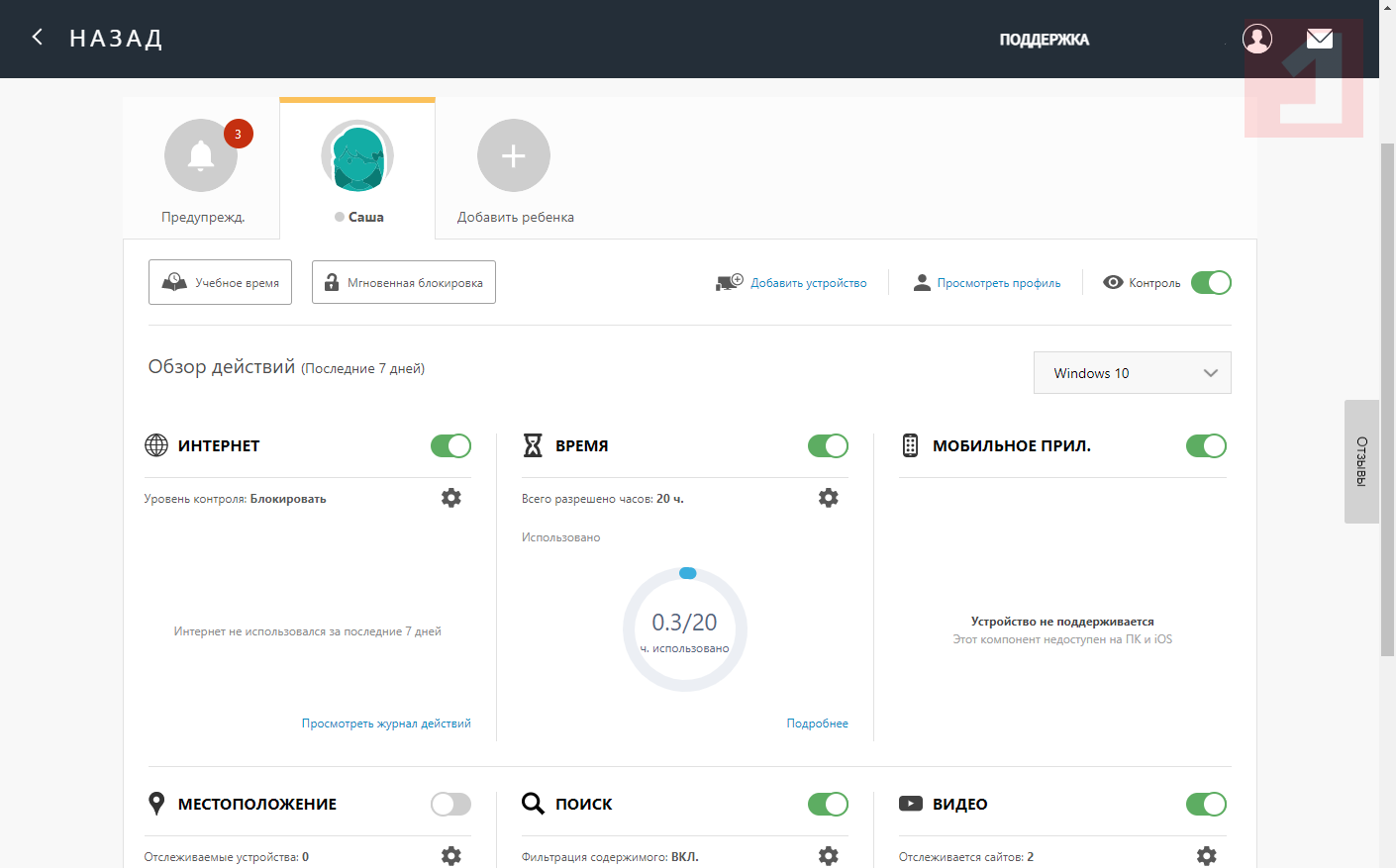1396x868 pixels.
Task: Select the Саша child tab
Action: pos(357,168)
